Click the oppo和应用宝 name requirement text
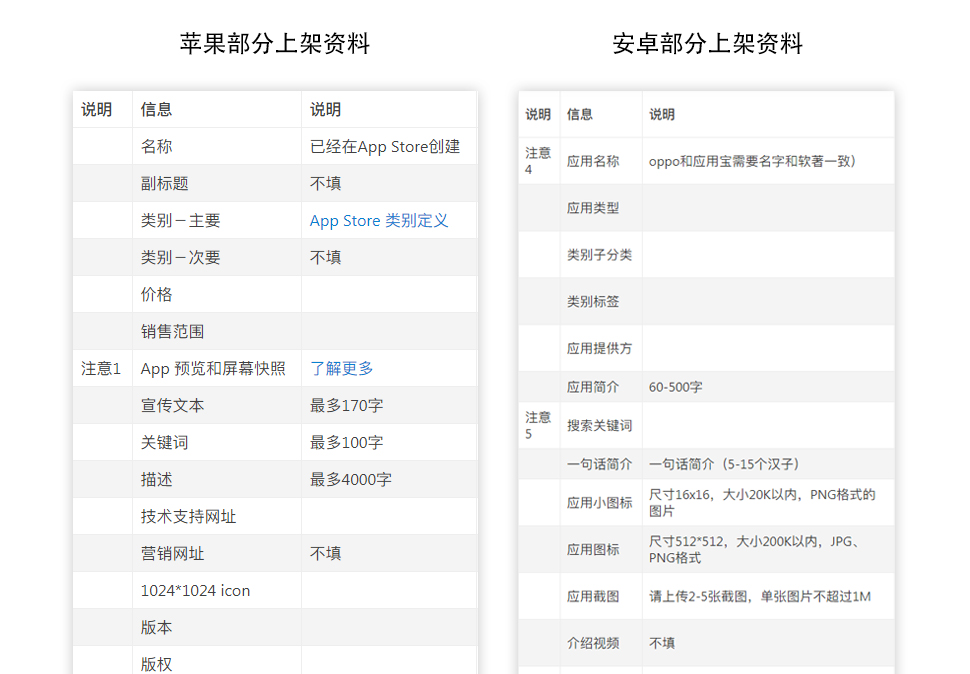This screenshot has height=674, width=970. point(752,161)
